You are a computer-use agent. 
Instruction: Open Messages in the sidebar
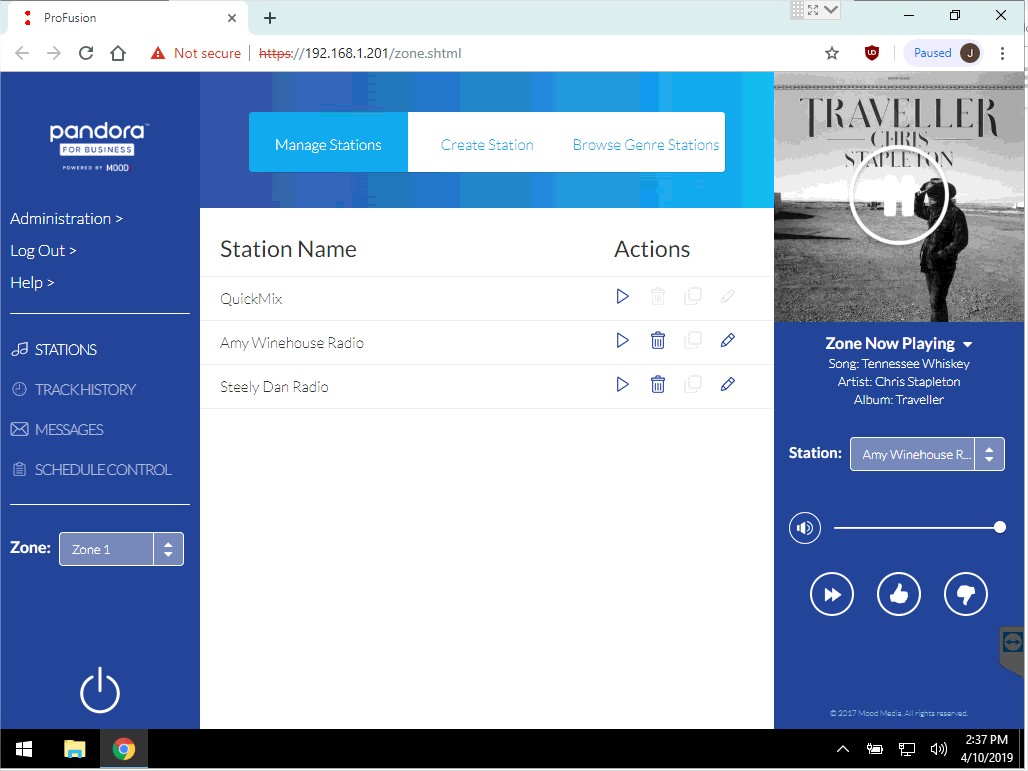(57, 429)
